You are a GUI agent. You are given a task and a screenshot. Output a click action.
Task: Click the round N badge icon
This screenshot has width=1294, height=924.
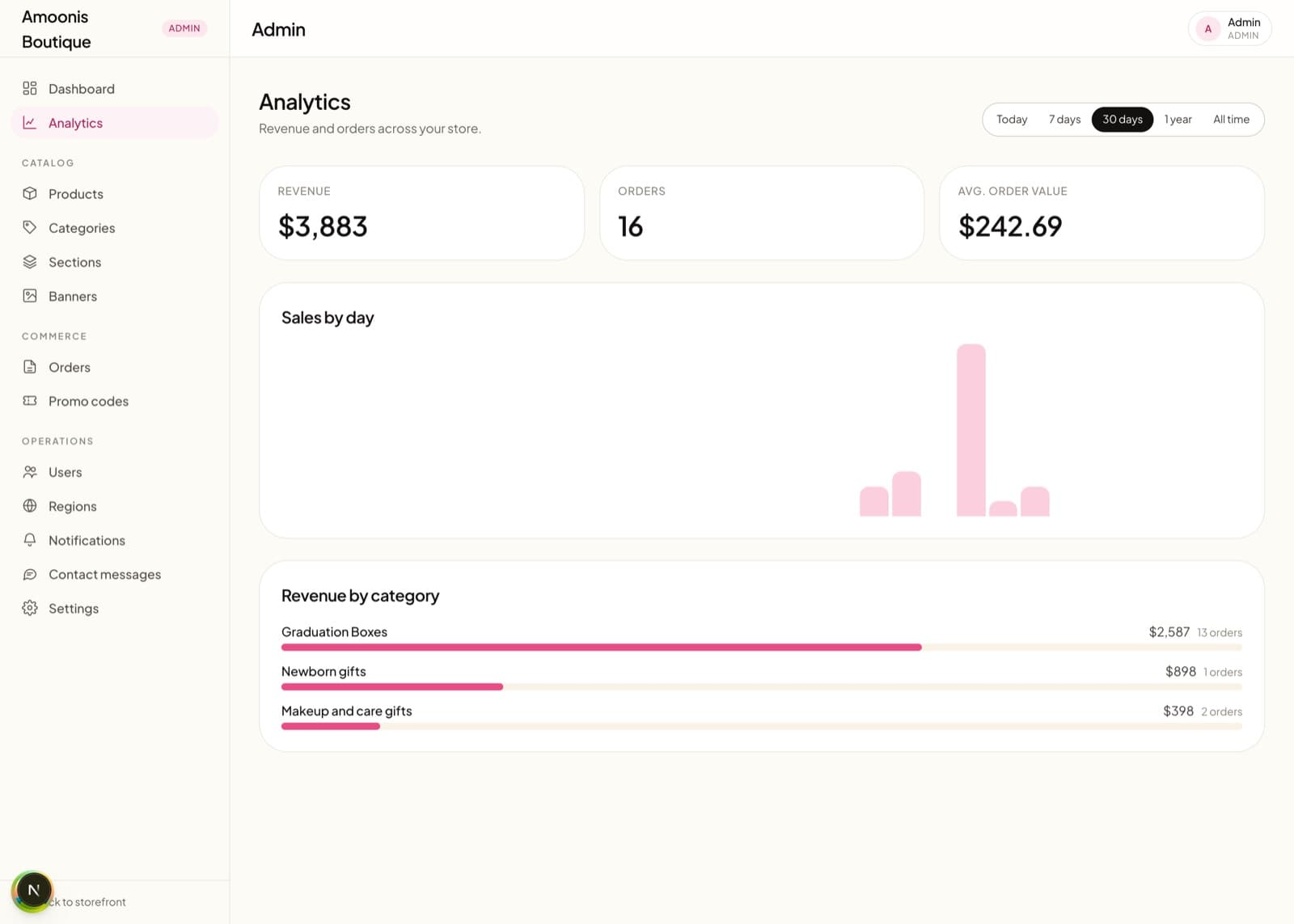(x=33, y=891)
